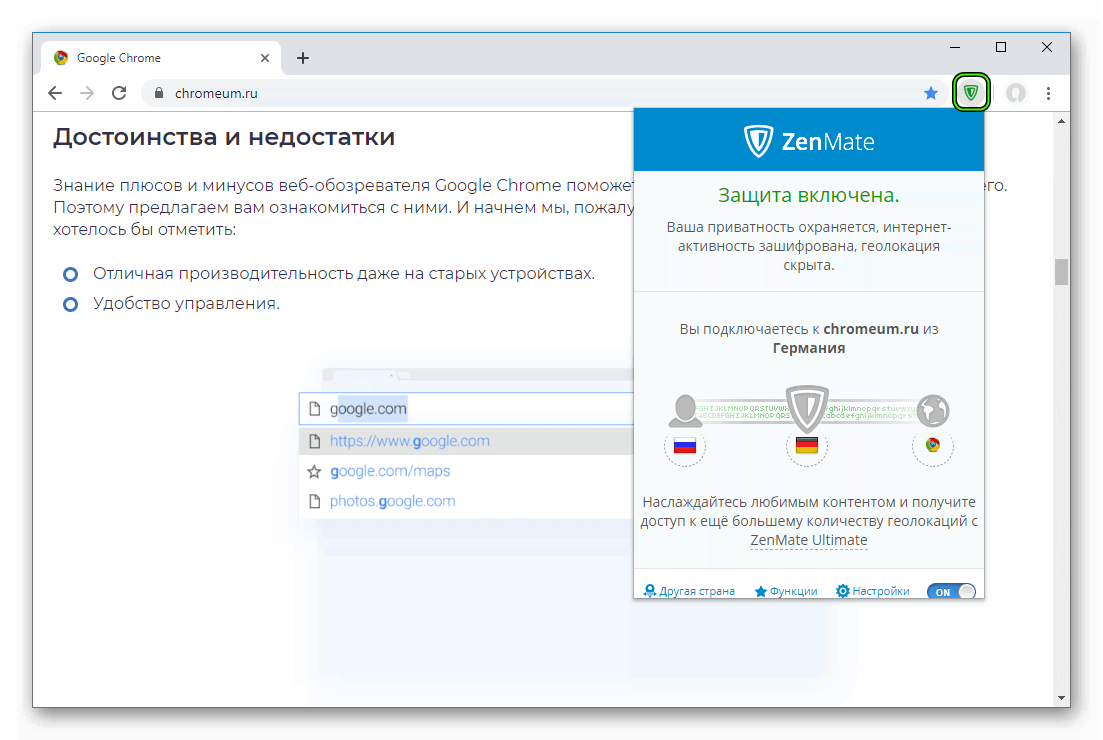Open the Функции features link
The width and height of the screenshot is (1103, 740).
(x=786, y=591)
